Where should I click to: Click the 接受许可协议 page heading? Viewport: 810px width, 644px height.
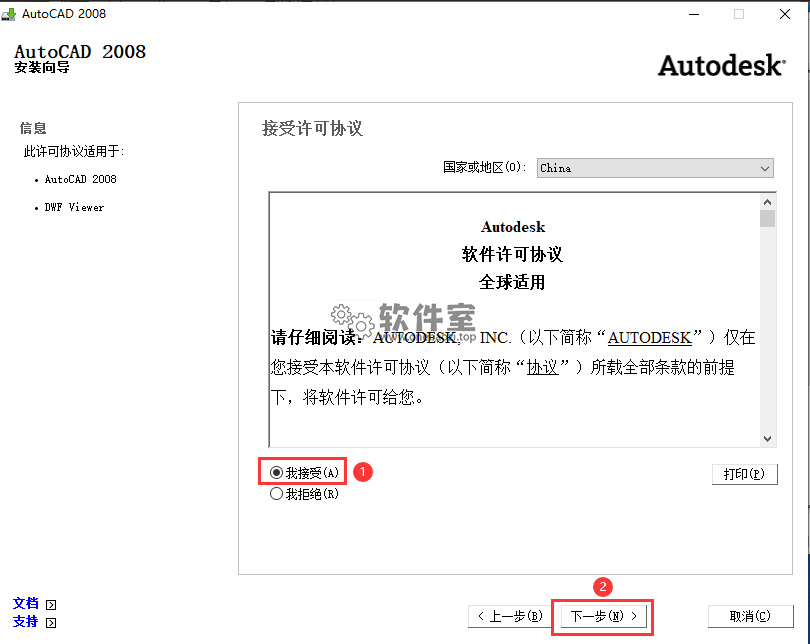point(313,128)
